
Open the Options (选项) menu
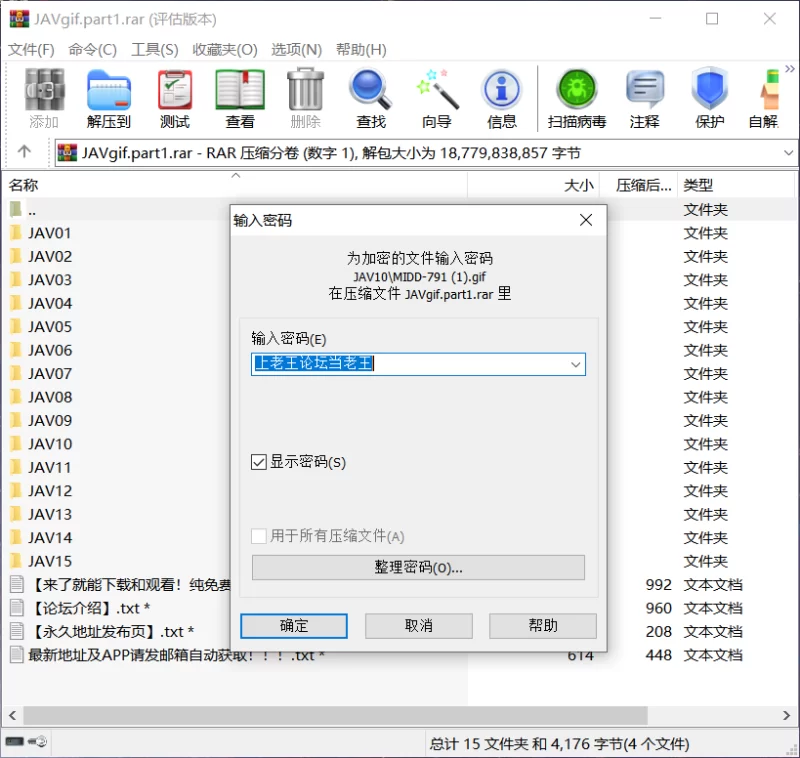click(x=296, y=49)
